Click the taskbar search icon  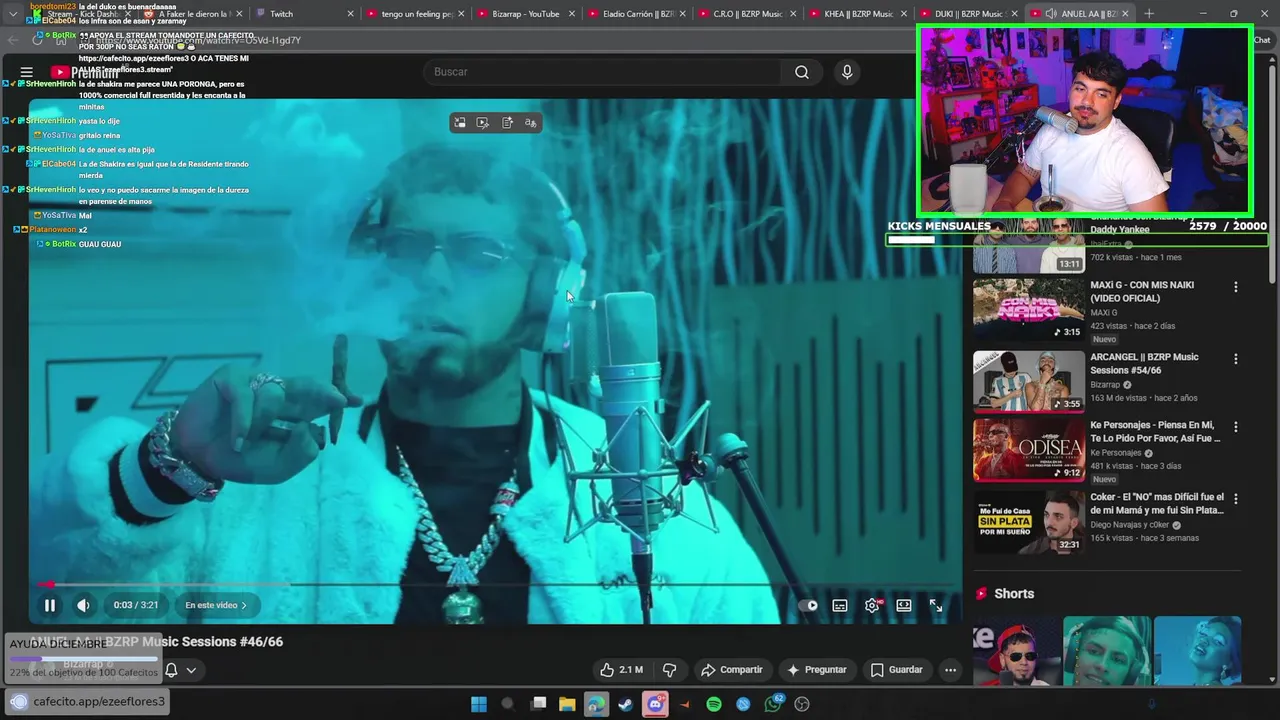click(507, 704)
